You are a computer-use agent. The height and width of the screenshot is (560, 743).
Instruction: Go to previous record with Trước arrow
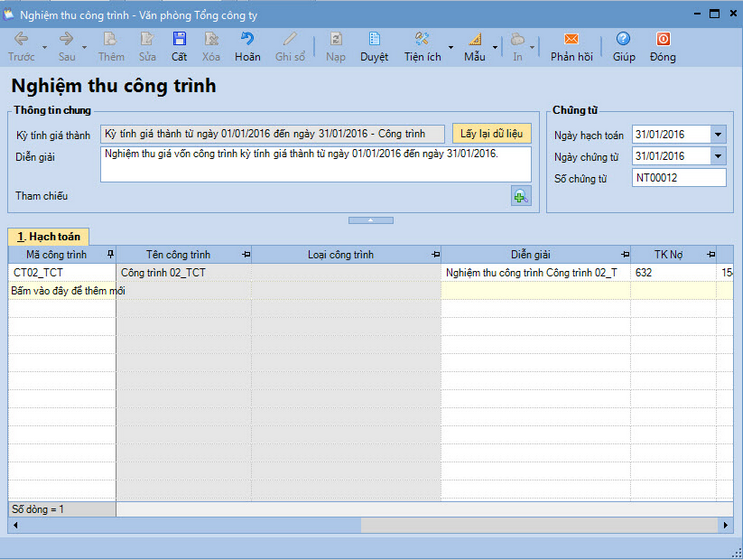pyautogui.click(x=21, y=39)
